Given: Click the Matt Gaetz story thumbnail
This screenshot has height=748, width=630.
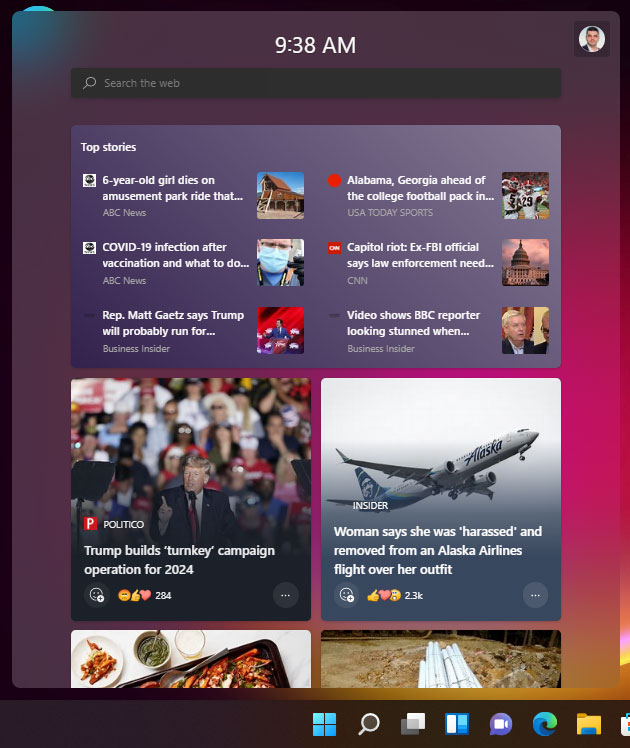Looking at the screenshot, I should point(280,330).
